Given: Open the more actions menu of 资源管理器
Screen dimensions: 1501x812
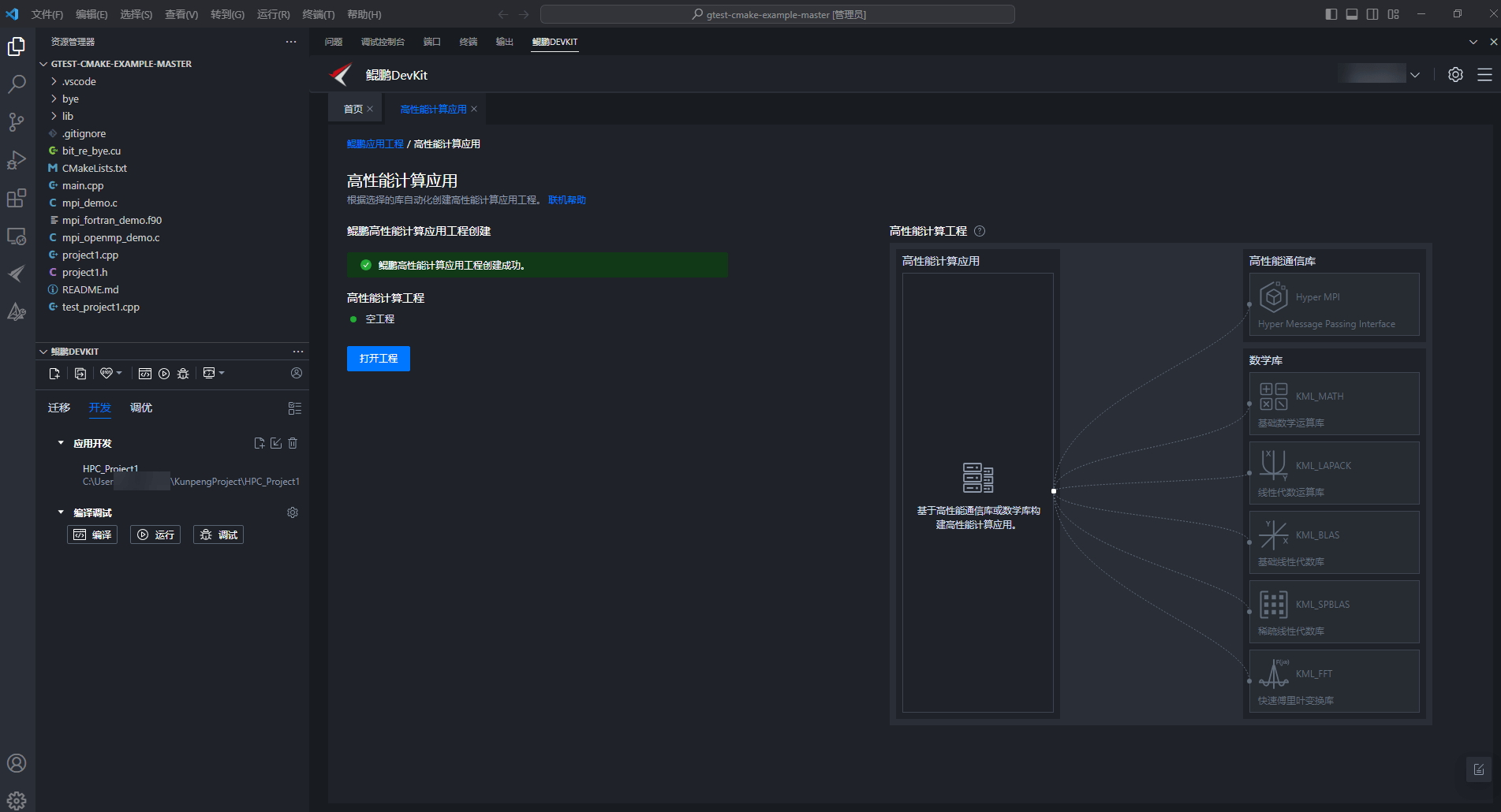Looking at the screenshot, I should point(291,42).
